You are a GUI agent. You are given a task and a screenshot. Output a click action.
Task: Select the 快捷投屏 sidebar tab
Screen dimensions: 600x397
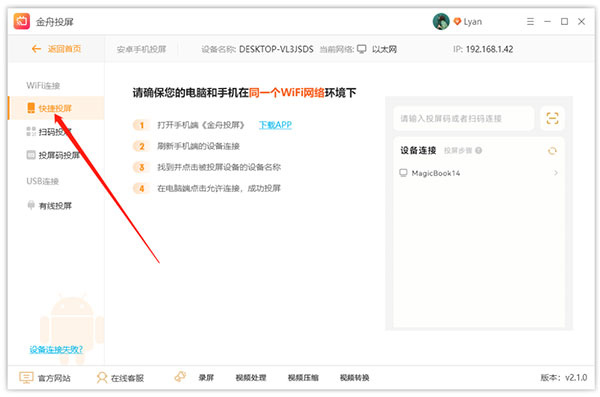56,108
